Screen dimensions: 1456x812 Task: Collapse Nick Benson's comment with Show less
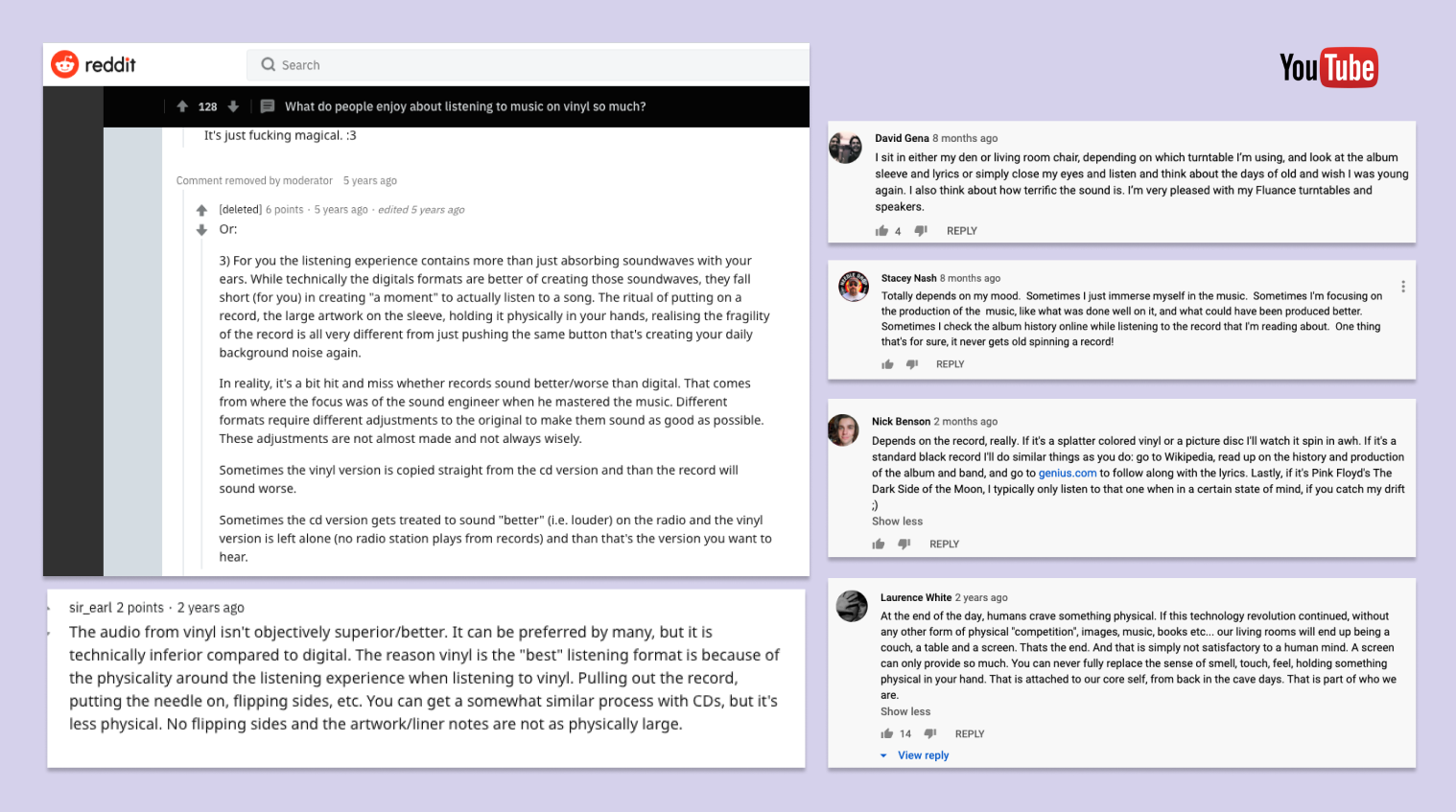[x=897, y=522]
